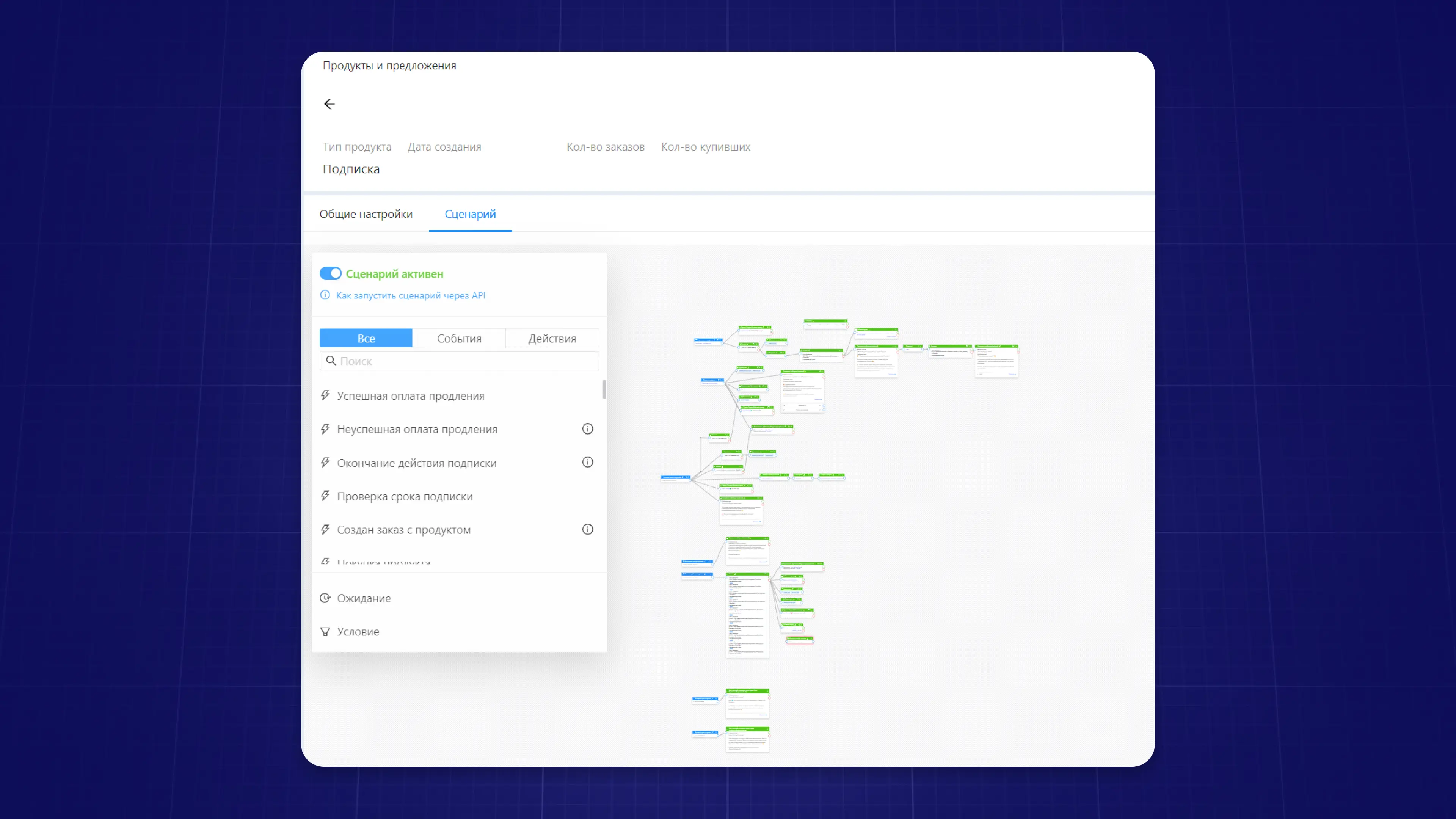Switch filter to Действия
The image size is (1456, 819).
(552, 339)
